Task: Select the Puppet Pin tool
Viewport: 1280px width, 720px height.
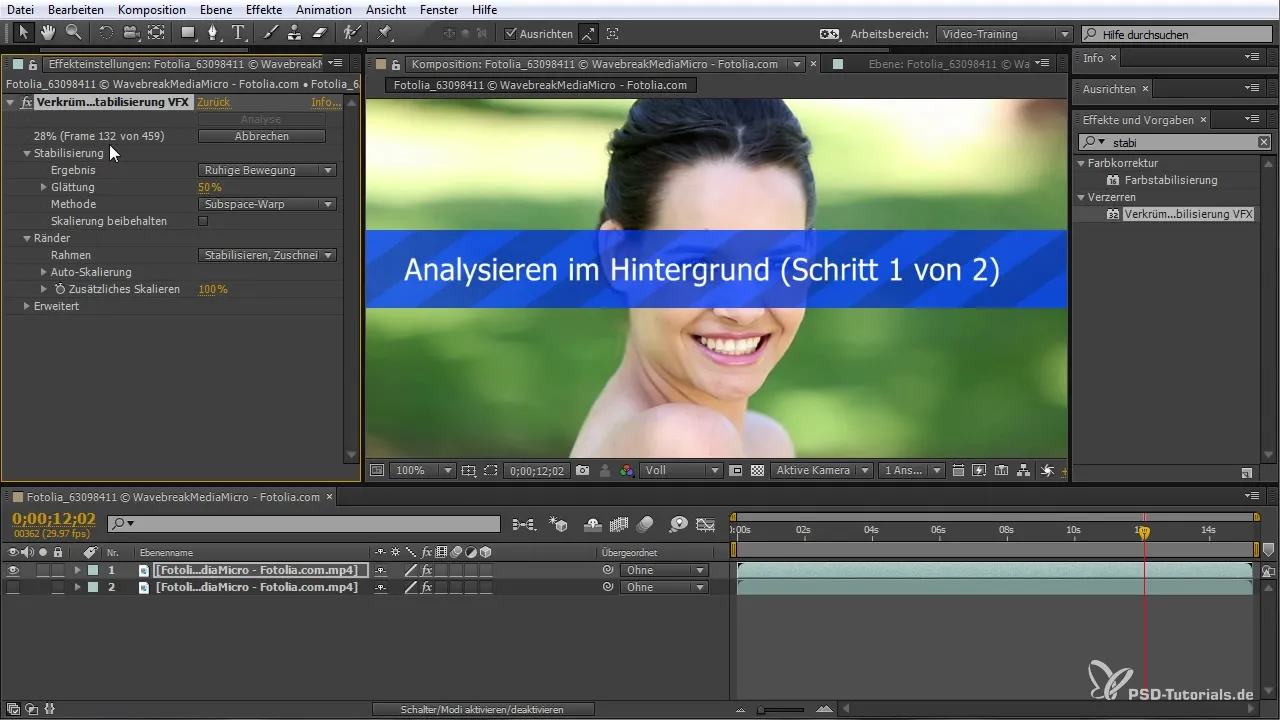Action: (385, 33)
